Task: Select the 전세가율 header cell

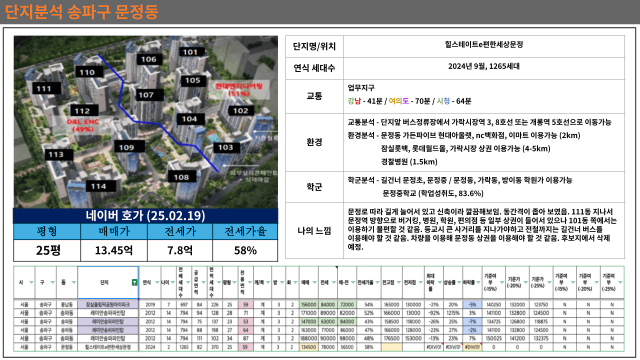Action: (245, 231)
